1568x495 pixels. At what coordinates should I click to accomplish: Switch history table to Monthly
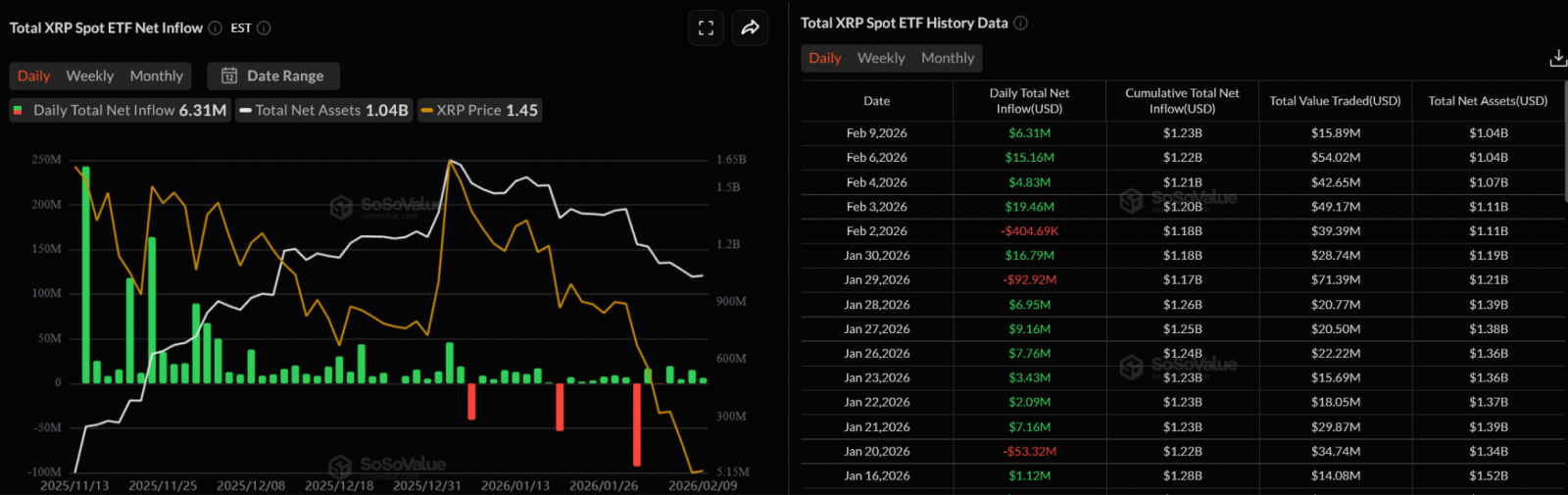947,58
